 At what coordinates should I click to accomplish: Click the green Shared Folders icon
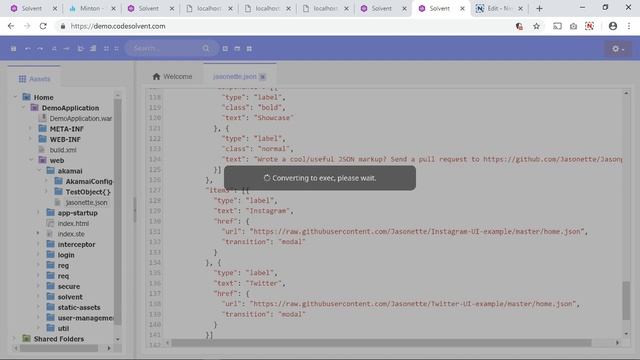click(27, 338)
